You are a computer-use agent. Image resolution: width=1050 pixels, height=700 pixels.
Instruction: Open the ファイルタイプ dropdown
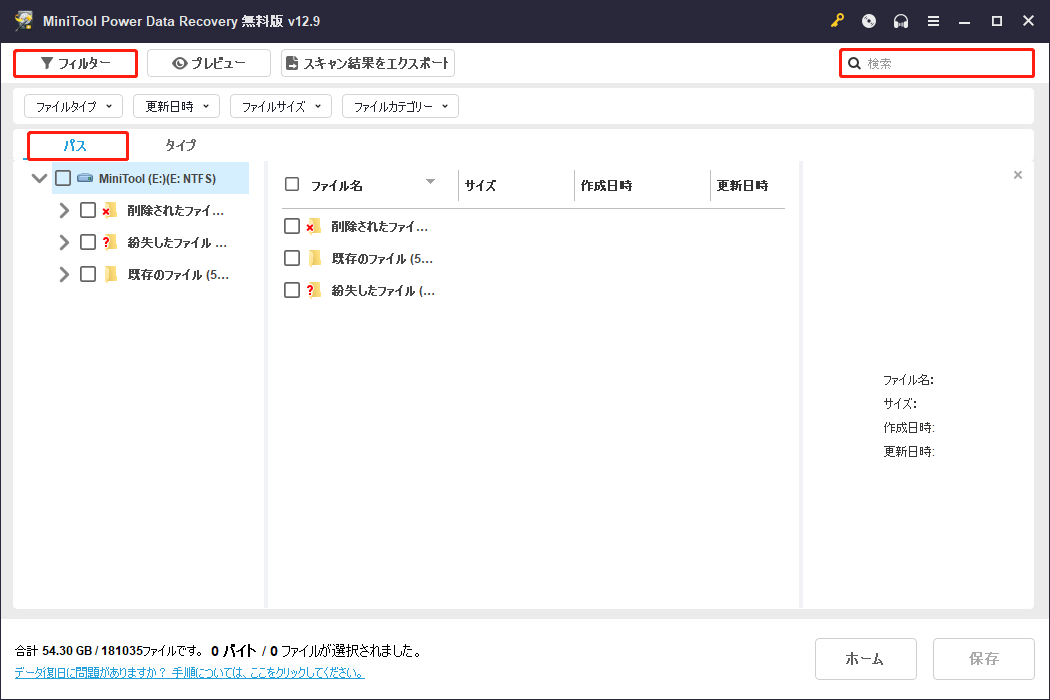click(74, 106)
